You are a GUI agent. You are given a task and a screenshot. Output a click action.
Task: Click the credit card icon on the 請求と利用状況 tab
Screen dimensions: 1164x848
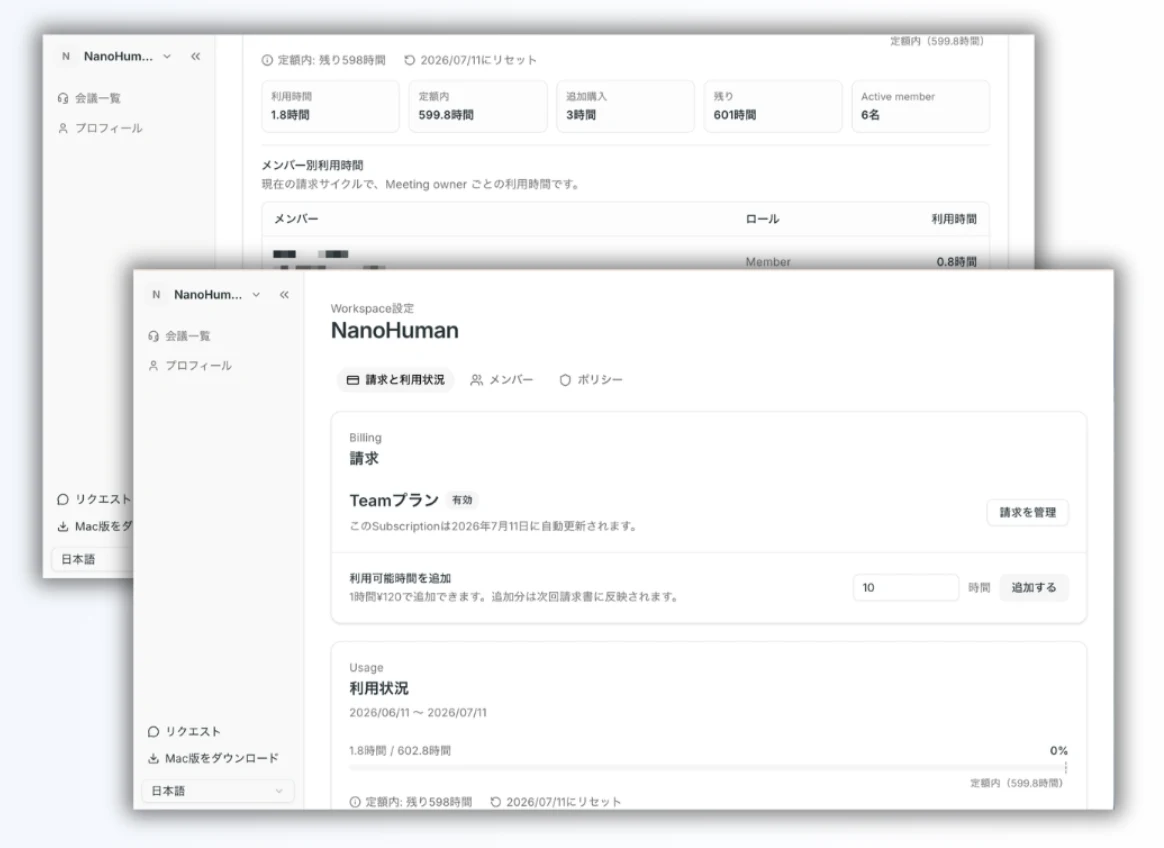click(353, 379)
